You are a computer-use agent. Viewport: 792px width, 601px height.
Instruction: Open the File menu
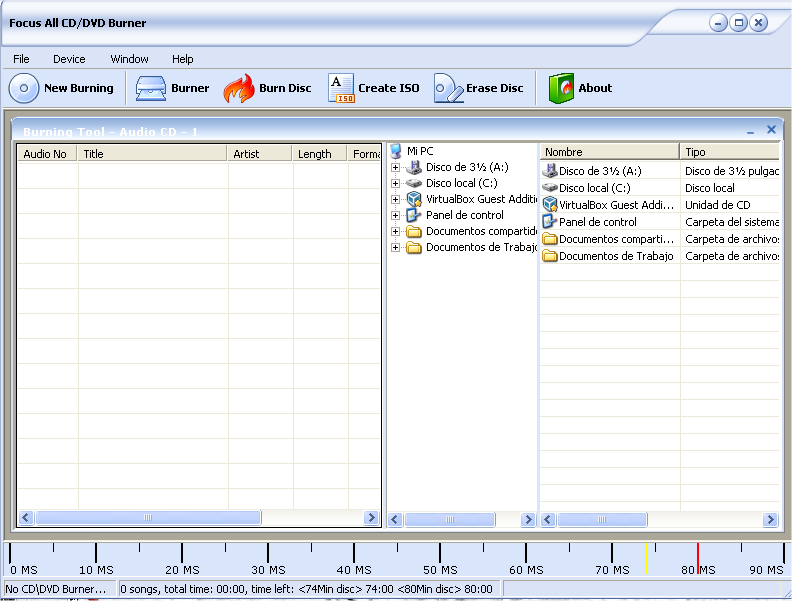click(x=21, y=59)
